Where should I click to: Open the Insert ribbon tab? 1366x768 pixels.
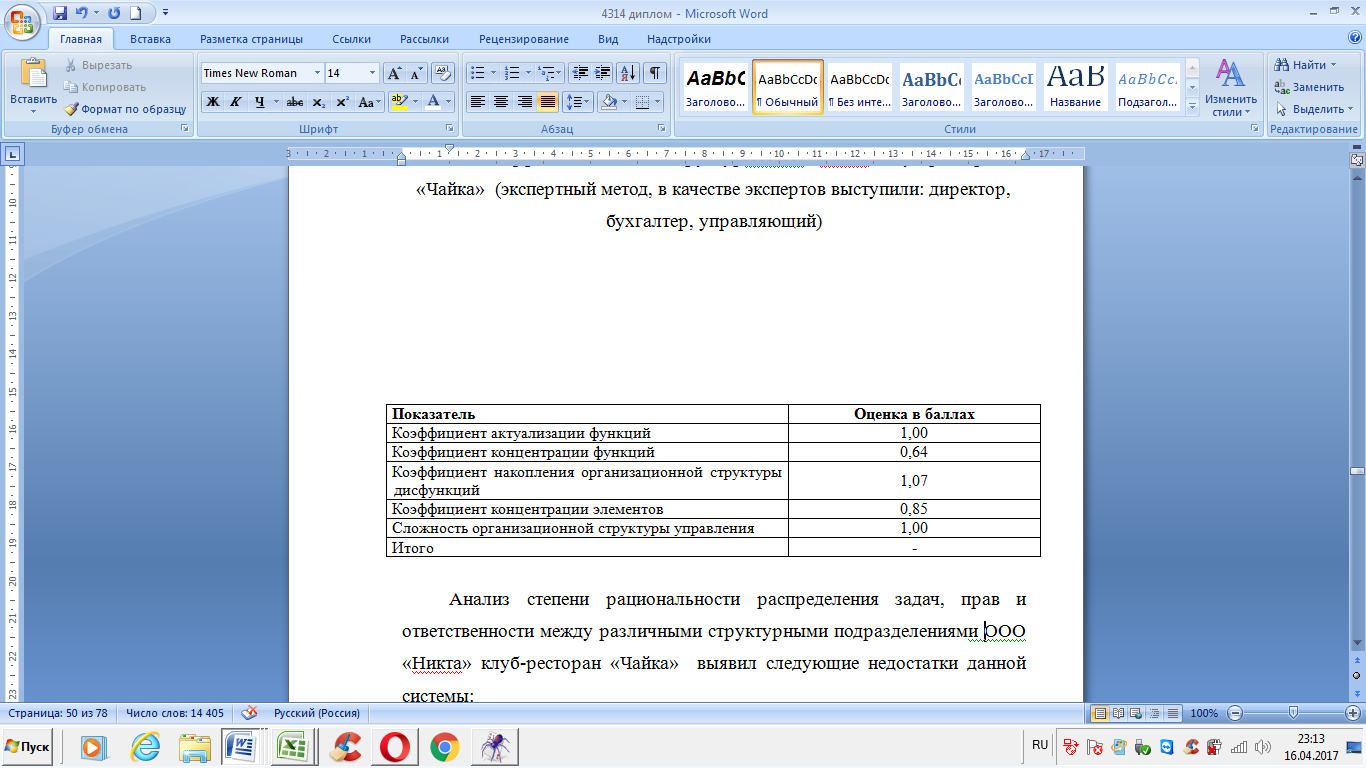(x=150, y=39)
